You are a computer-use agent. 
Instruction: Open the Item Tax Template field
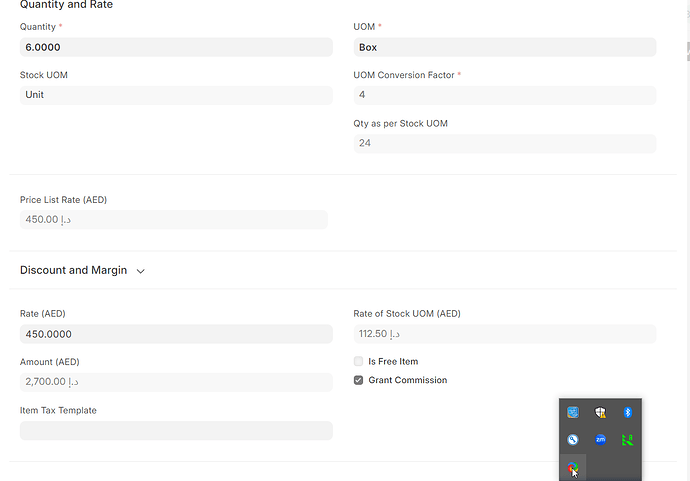176,430
